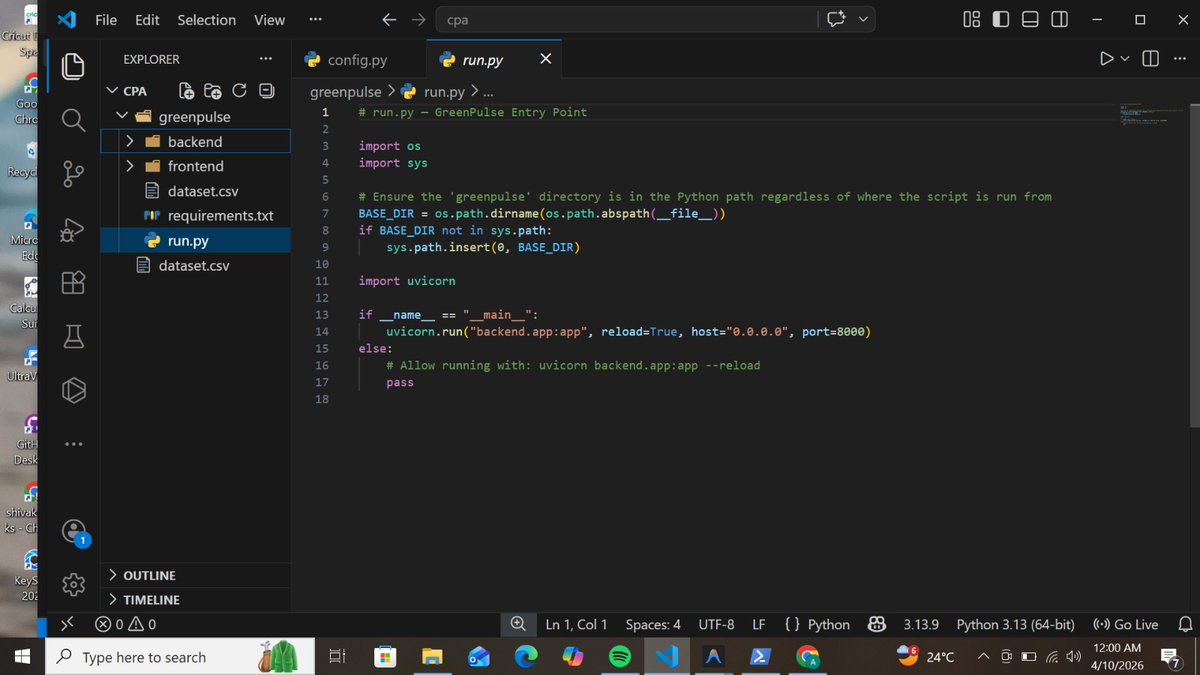This screenshot has width=1200, height=675.
Task: Toggle the Secondary Side Bar
Action: pos(1059,18)
